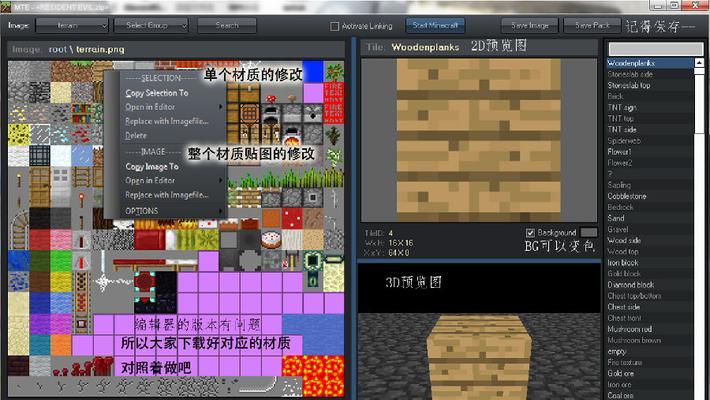Click the Save Pack button
This screenshot has width=710, height=400.
(592, 25)
